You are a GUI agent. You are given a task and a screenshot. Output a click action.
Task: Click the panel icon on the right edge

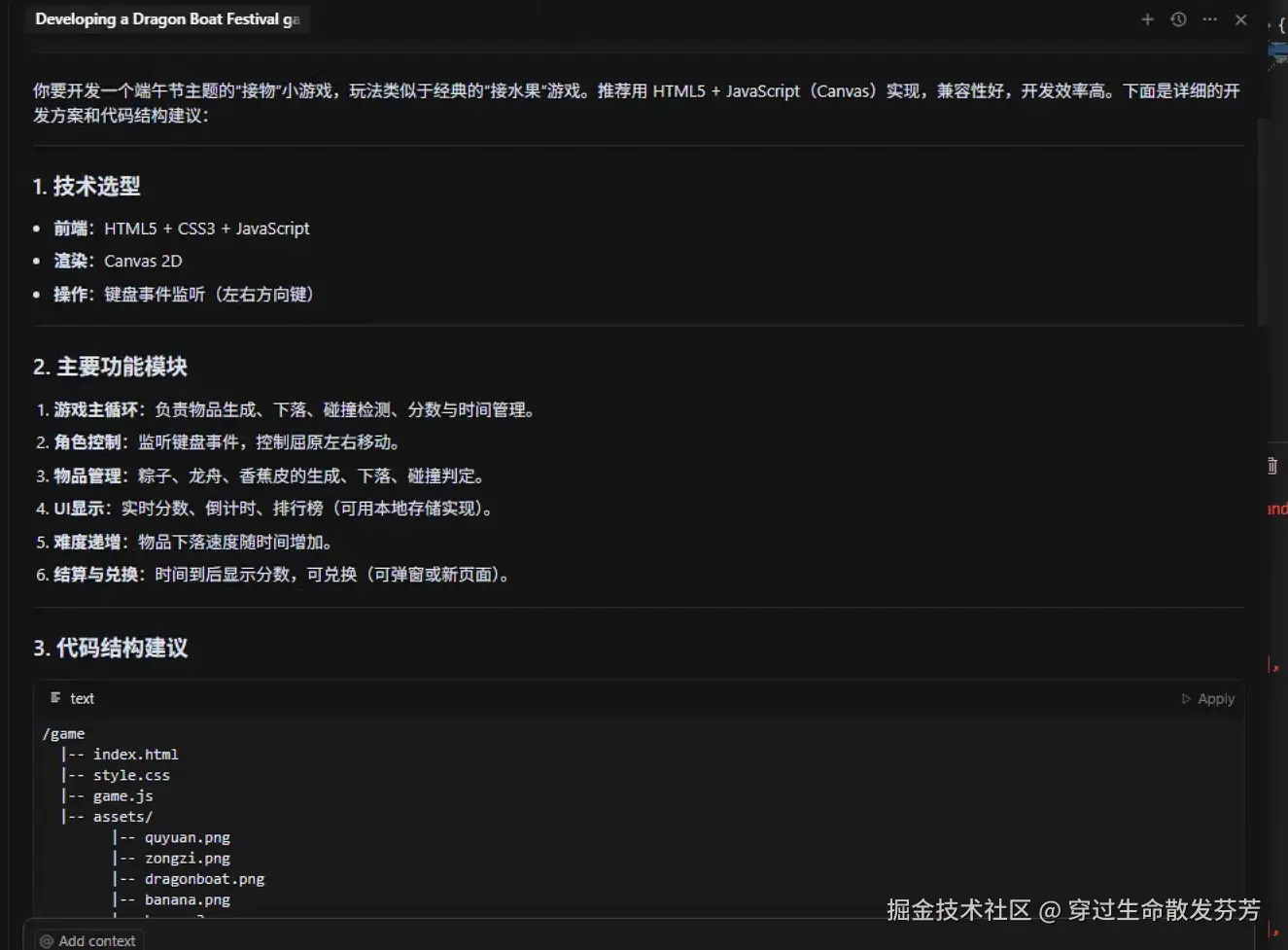coord(1271,466)
